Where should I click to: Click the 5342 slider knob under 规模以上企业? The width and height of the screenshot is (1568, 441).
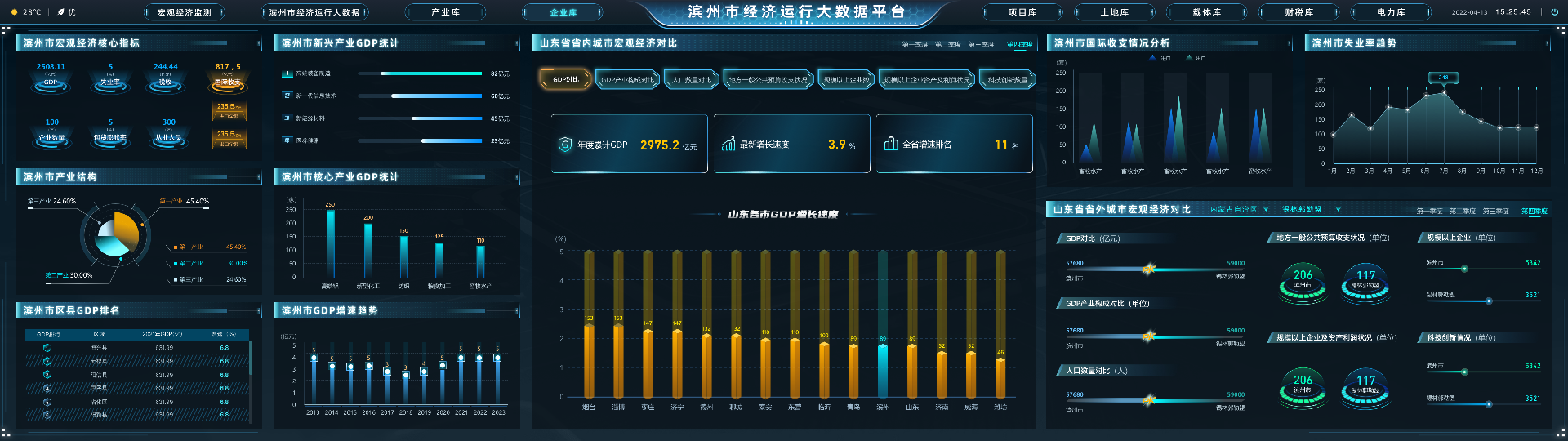(x=1464, y=269)
